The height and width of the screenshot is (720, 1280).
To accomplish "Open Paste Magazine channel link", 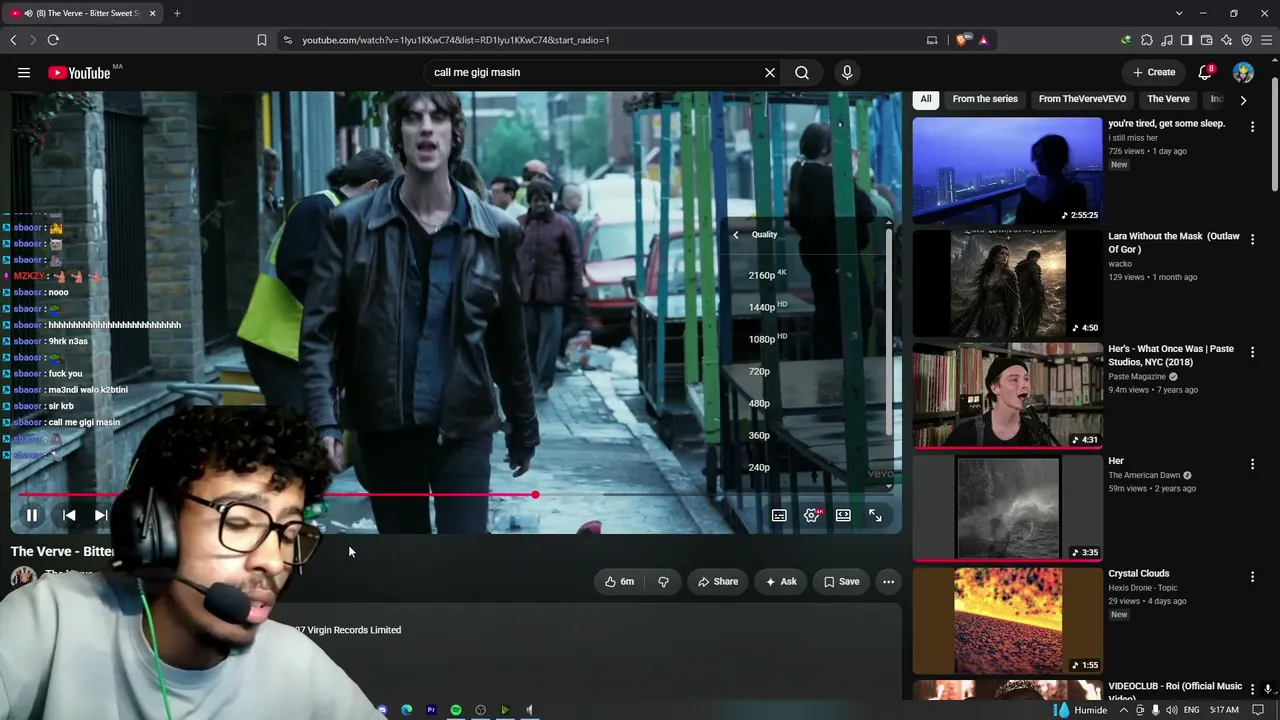I will point(1139,377).
